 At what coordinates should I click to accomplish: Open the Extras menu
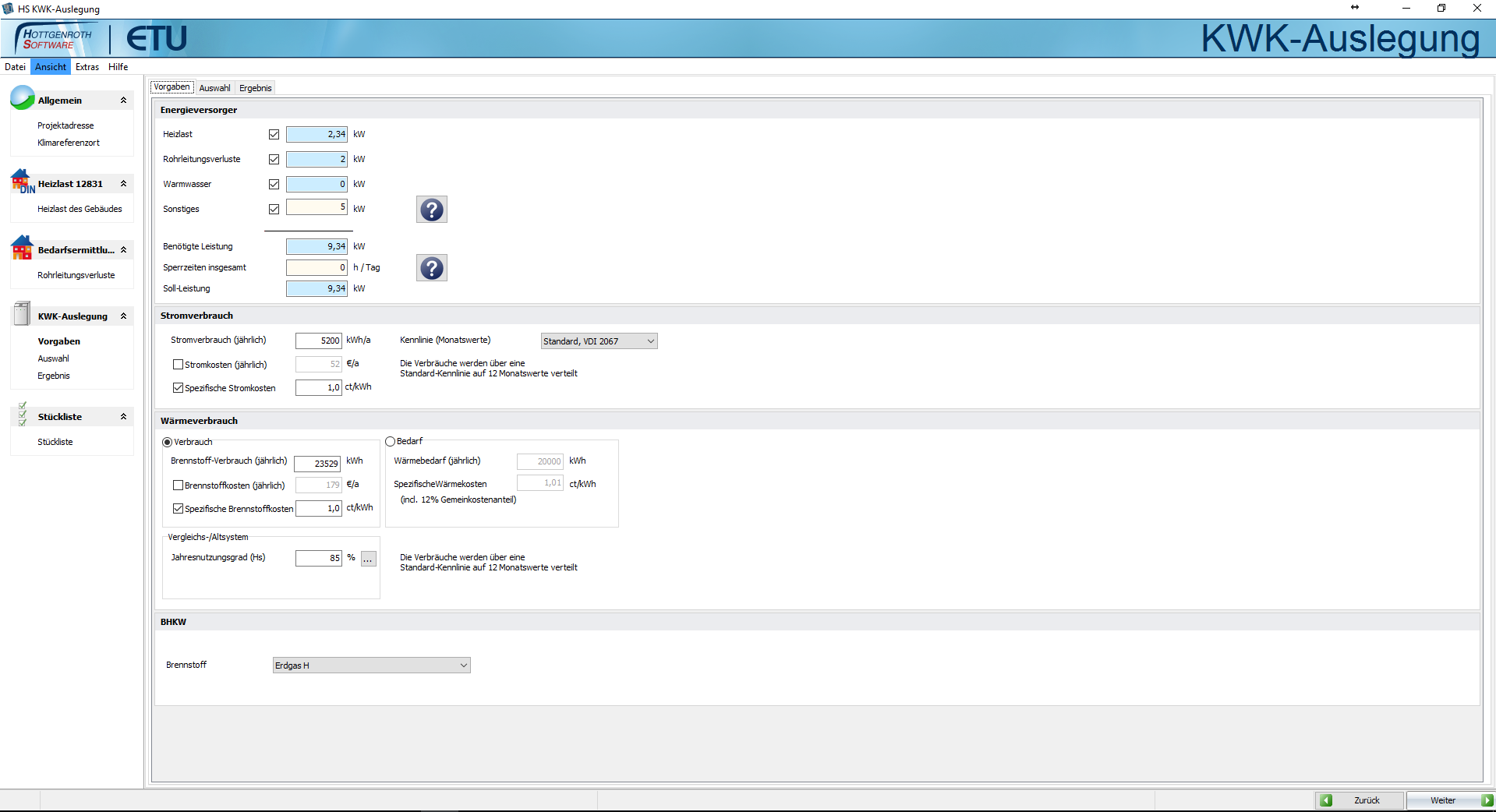87,67
